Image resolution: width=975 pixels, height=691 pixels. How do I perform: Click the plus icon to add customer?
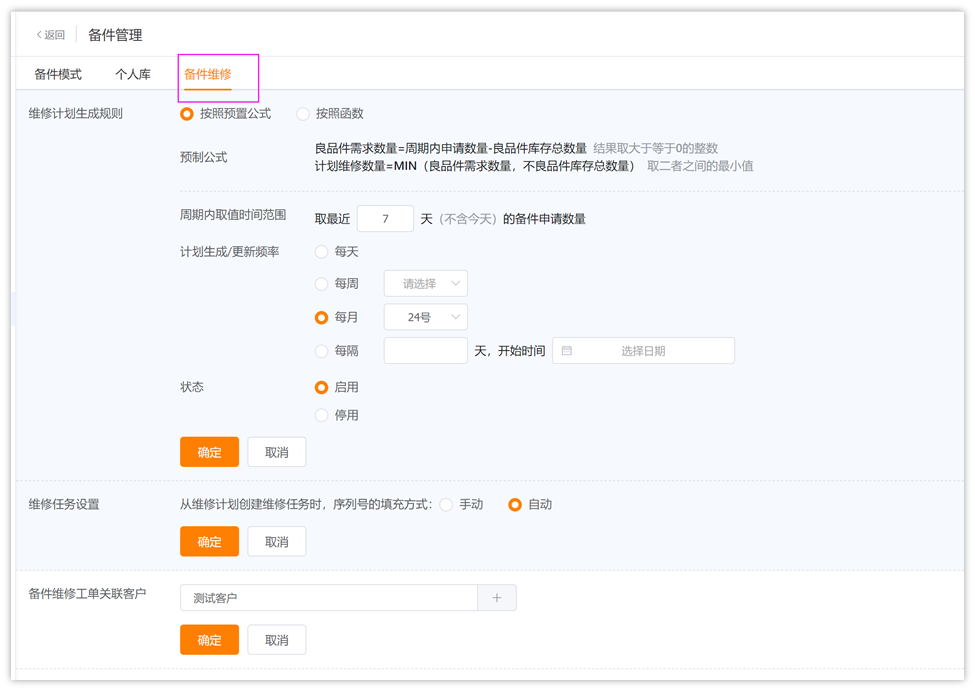point(497,598)
